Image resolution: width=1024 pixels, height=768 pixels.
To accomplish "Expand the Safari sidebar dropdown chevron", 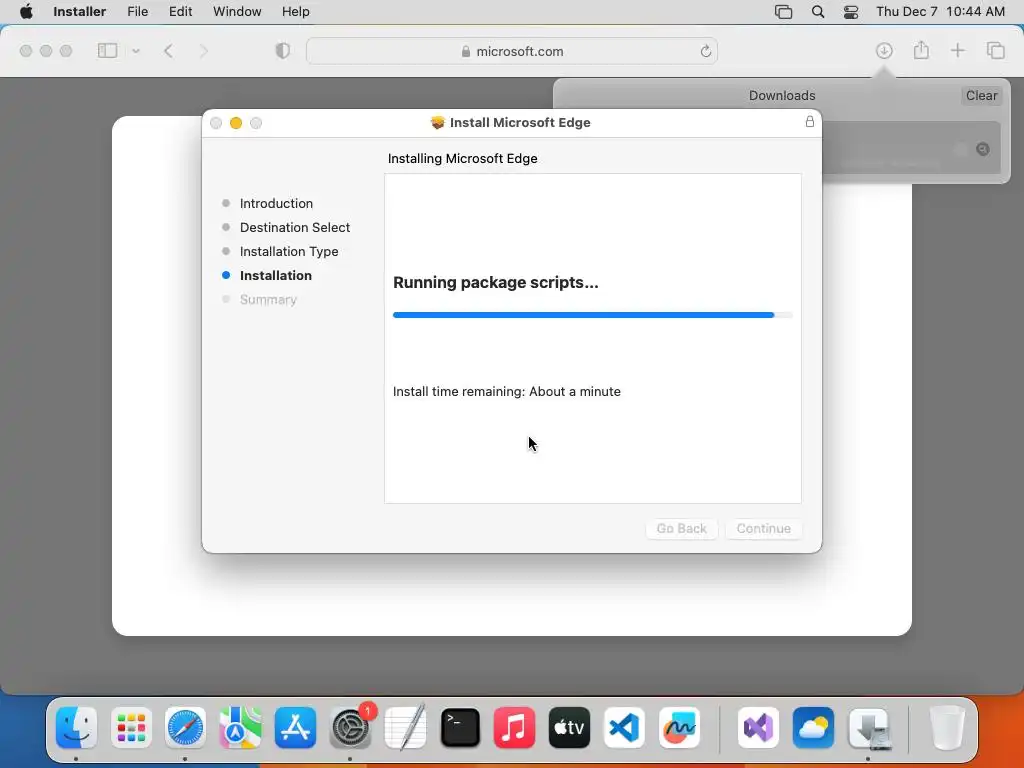I will pyautogui.click(x=136, y=51).
